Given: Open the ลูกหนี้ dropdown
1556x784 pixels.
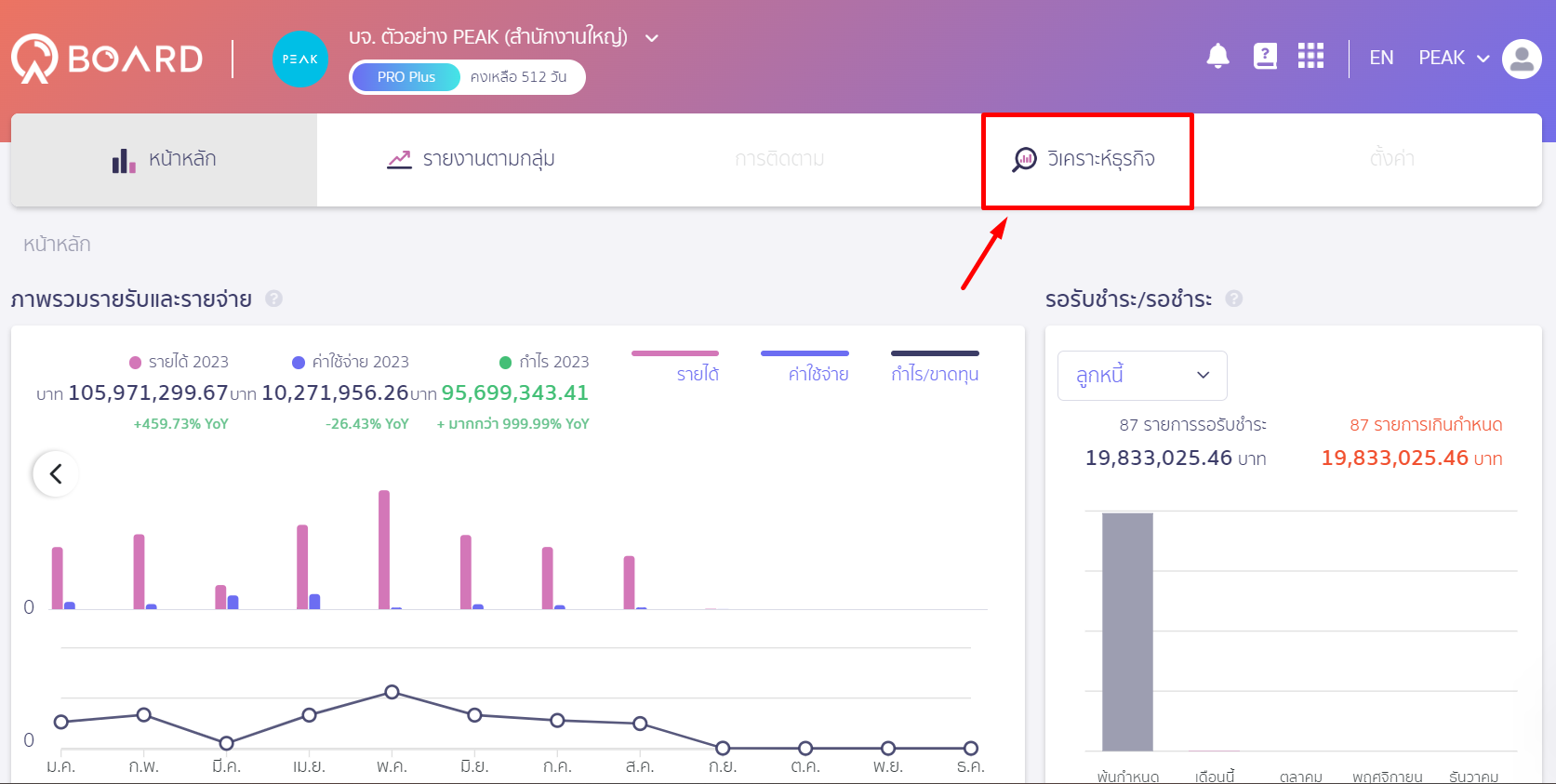Looking at the screenshot, I should pos(1142,375).
